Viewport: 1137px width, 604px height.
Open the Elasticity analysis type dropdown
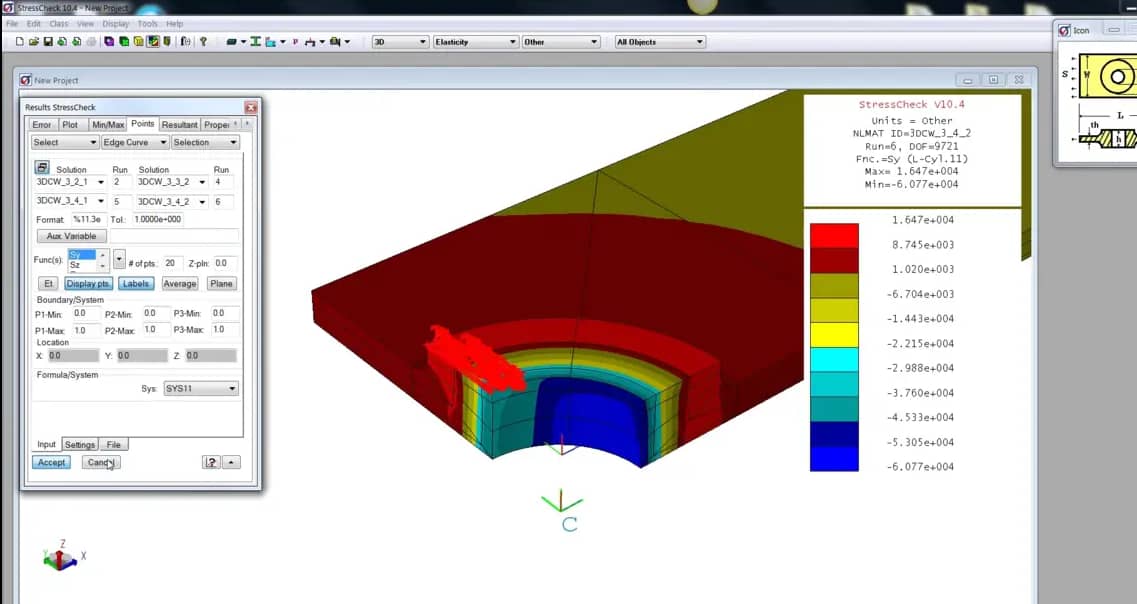click(x=475, y=42)
